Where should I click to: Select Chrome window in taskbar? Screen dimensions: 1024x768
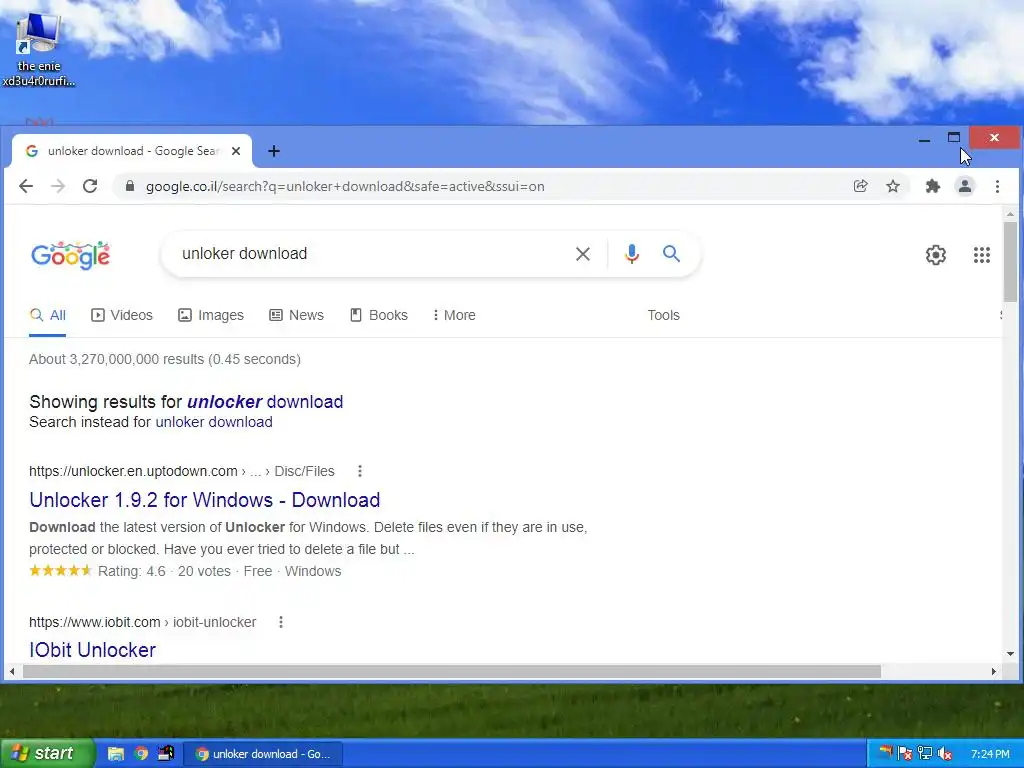[x=263, y=754]
